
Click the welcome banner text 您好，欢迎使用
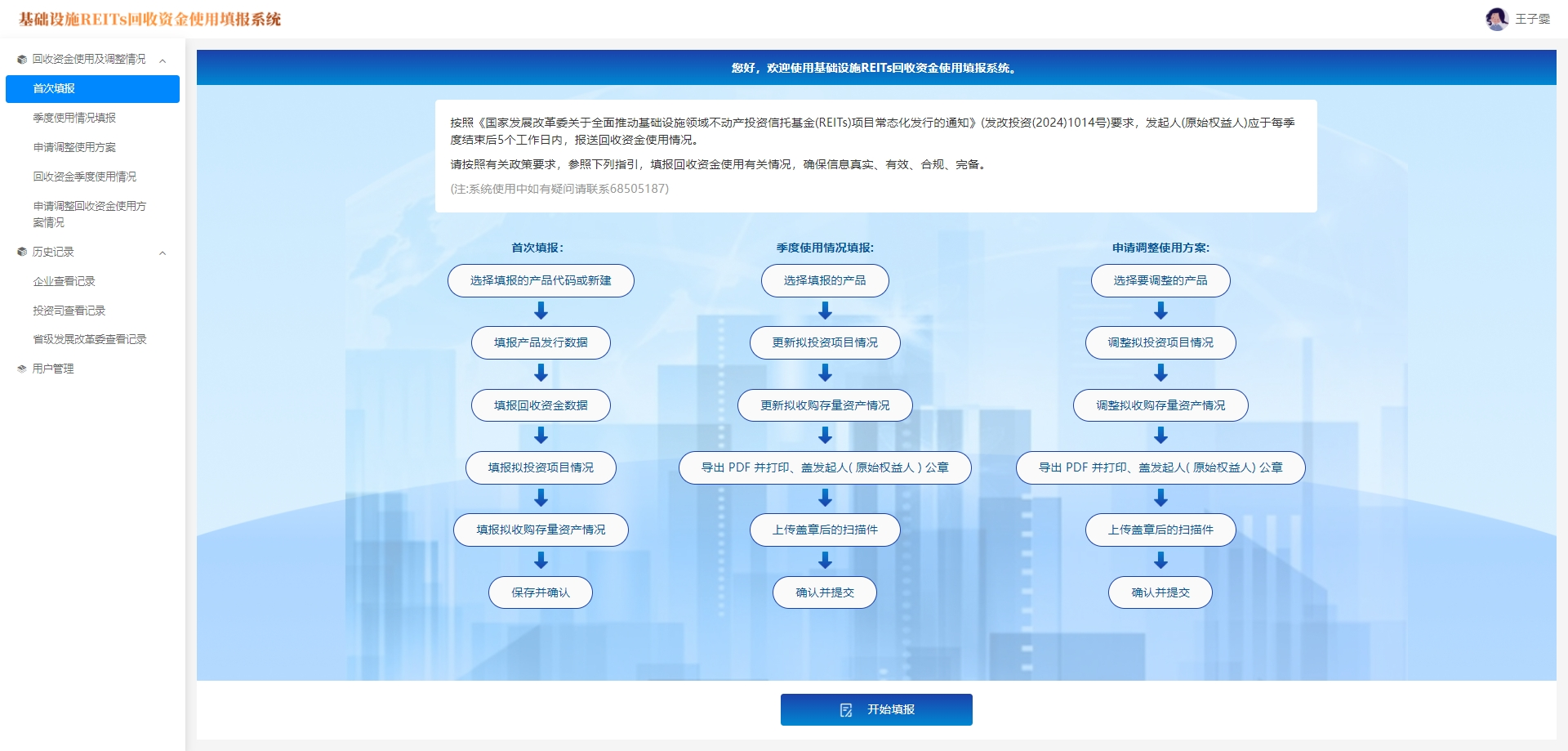(874, 68)
